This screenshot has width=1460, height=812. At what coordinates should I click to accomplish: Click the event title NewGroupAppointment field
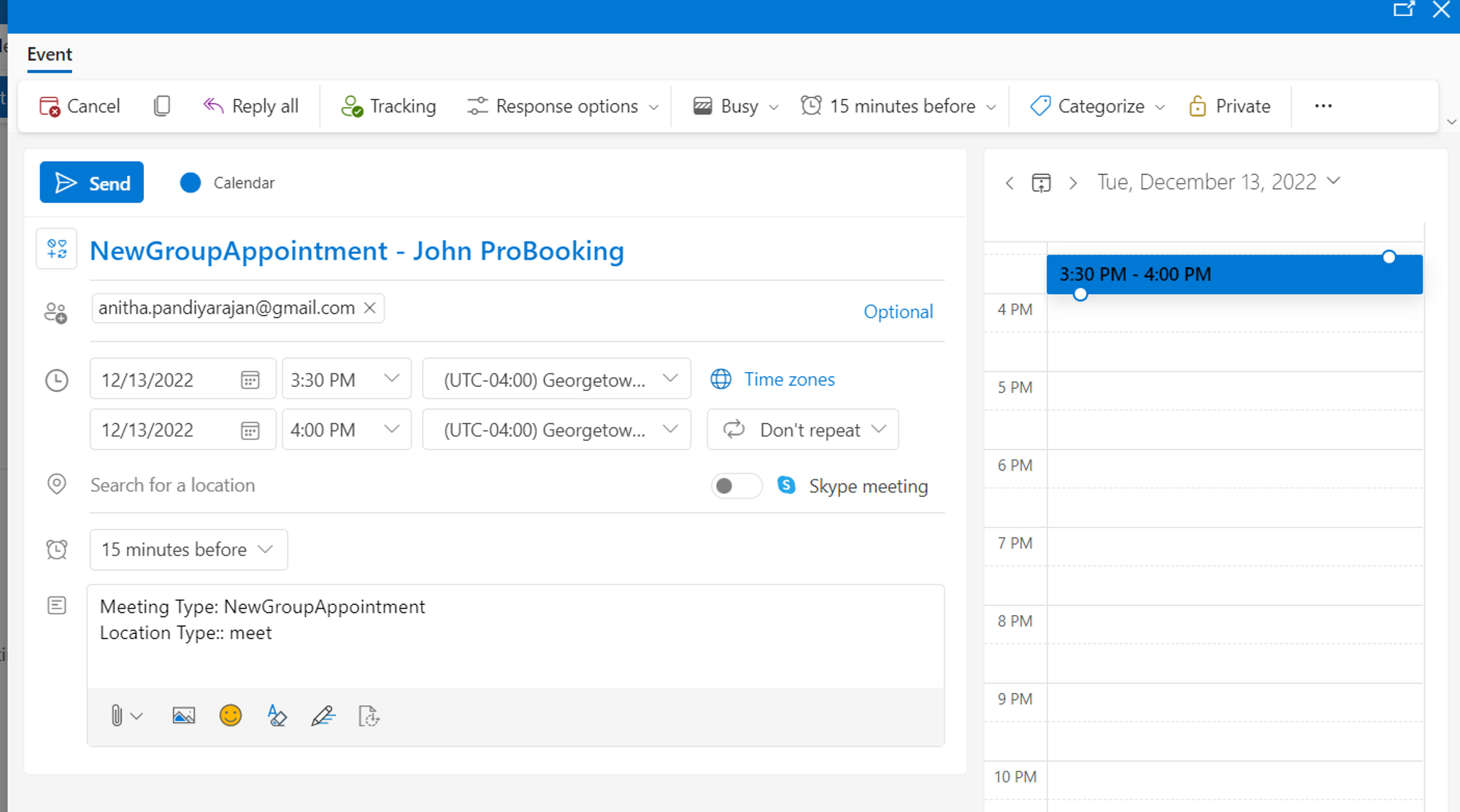coord(517,251)
